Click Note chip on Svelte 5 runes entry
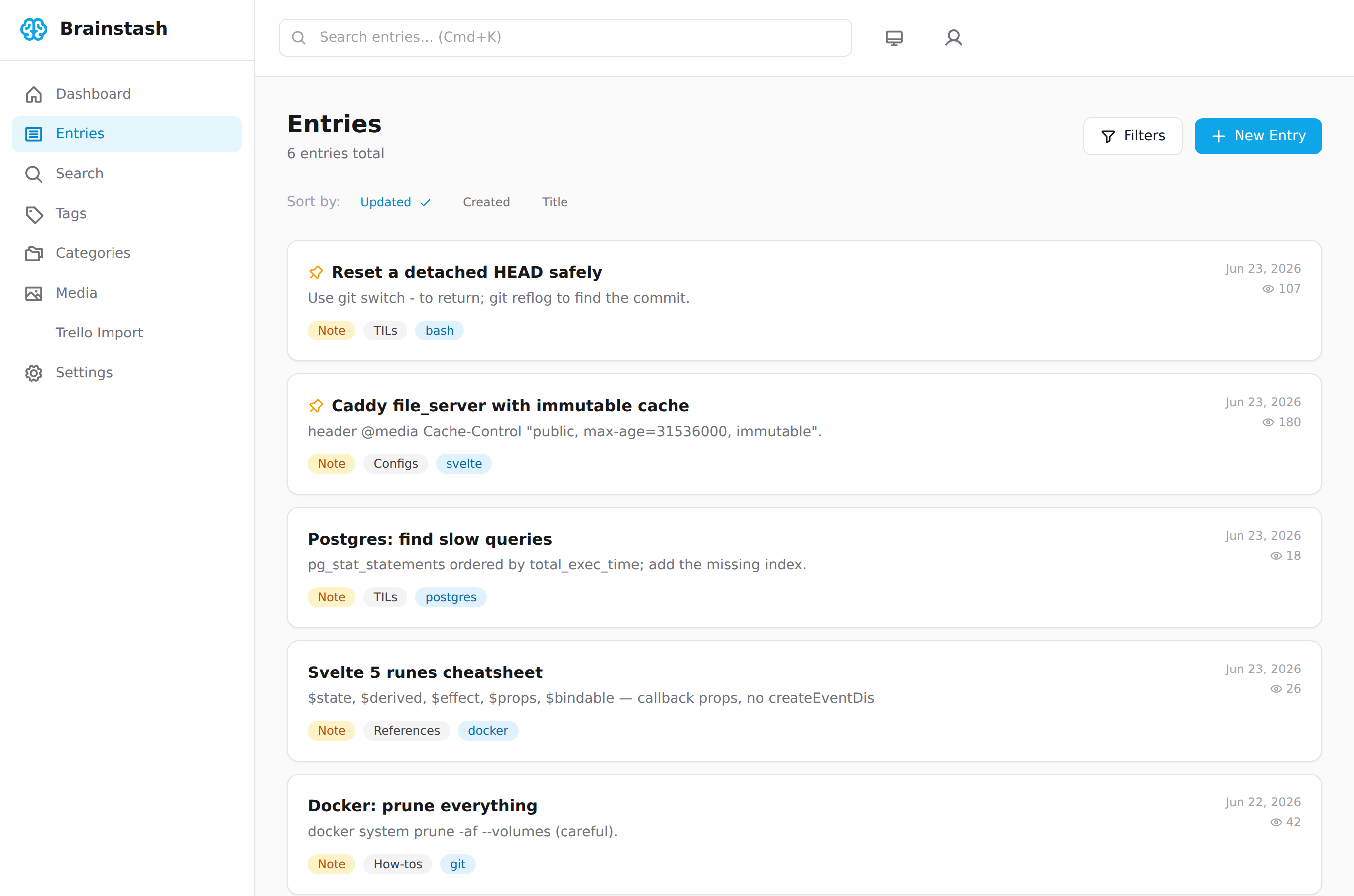This screenshot has height=896, width=1354. pyautogui.click(x=332, y=731)
